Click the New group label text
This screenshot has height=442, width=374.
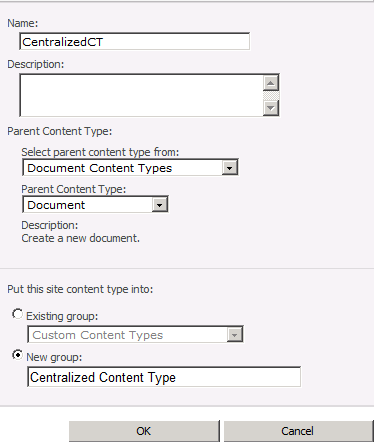point(54,357)
